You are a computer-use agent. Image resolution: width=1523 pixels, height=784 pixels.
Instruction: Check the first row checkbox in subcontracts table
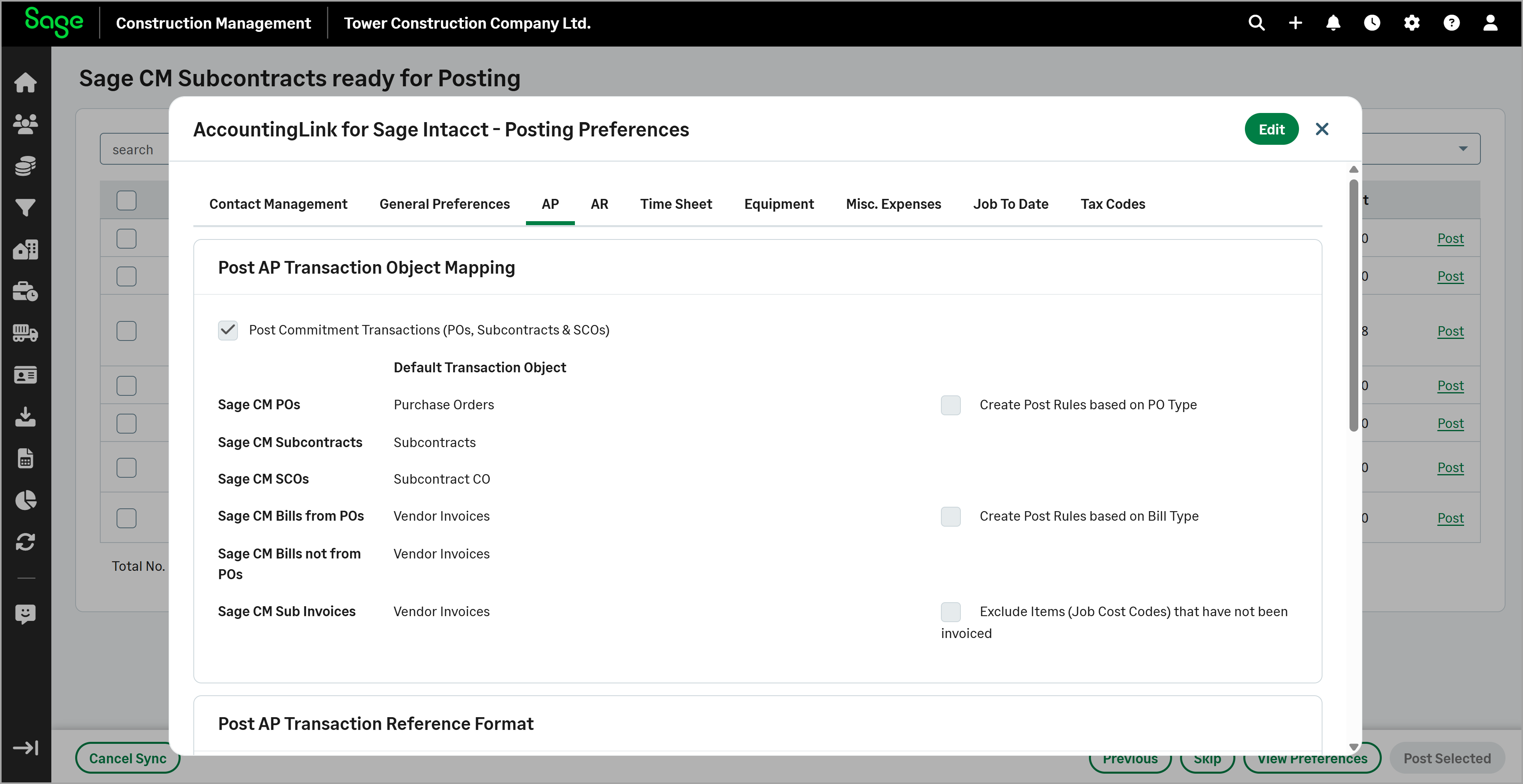click(127, 239)
